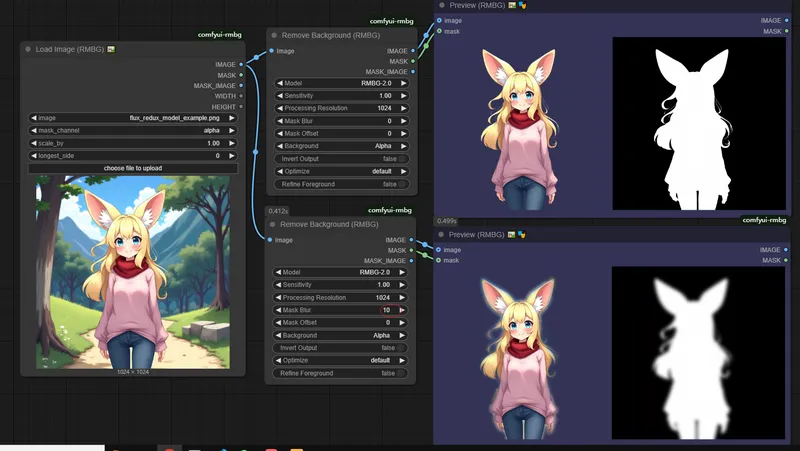The image size is (800, 451).
Task: Click the Load Image node's MASK output socket
Action: click(x=243, y=75)
